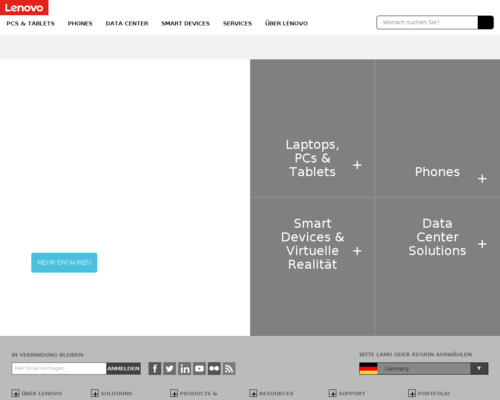Open Lenovo's Flickr page icon

pyautogui.click(x=214, y=368)
